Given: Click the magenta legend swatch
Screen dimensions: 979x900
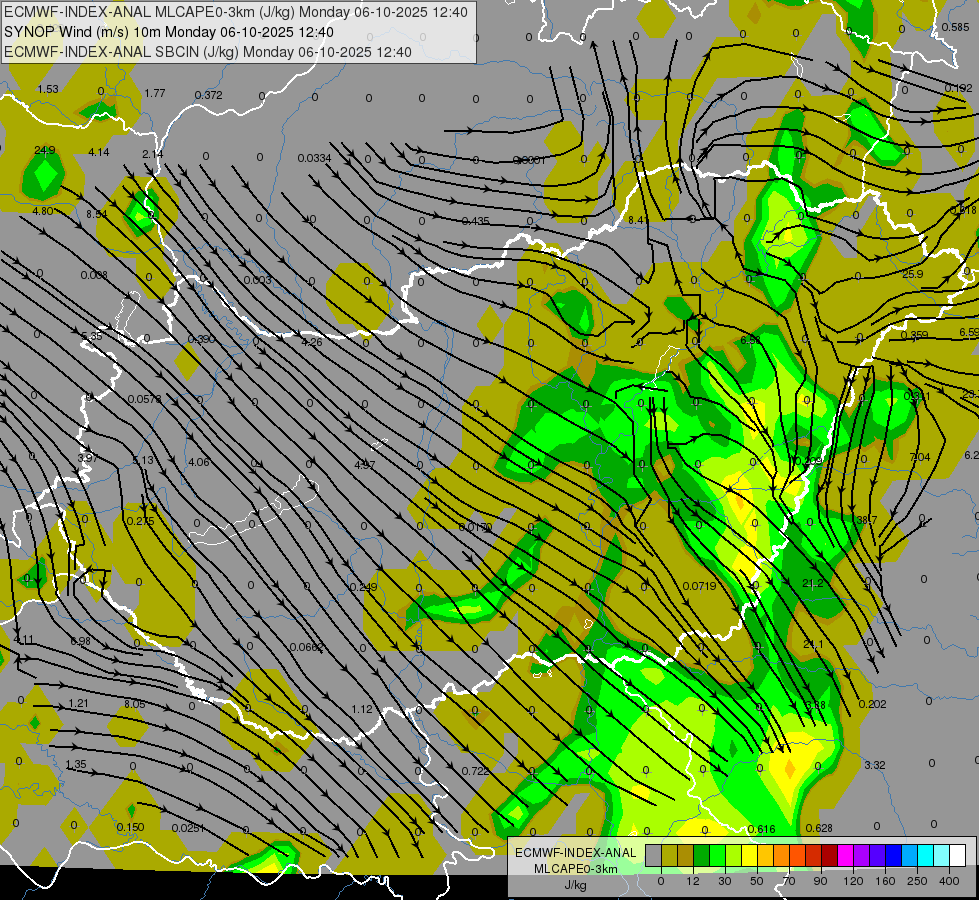Looking at the screenshot, I should 845,856.
